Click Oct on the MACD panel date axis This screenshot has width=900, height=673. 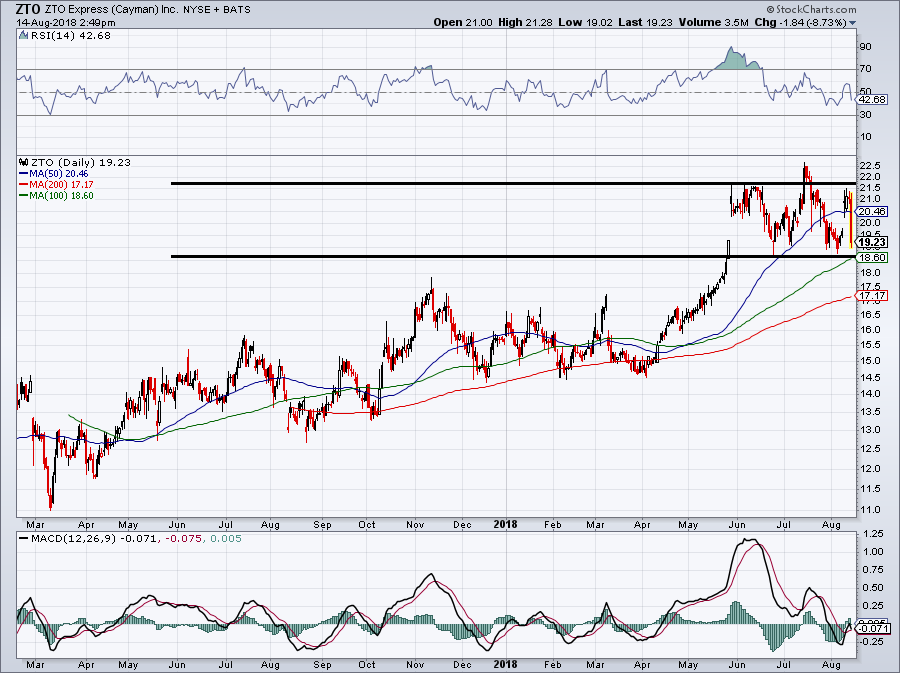click(x=367, y=665)
